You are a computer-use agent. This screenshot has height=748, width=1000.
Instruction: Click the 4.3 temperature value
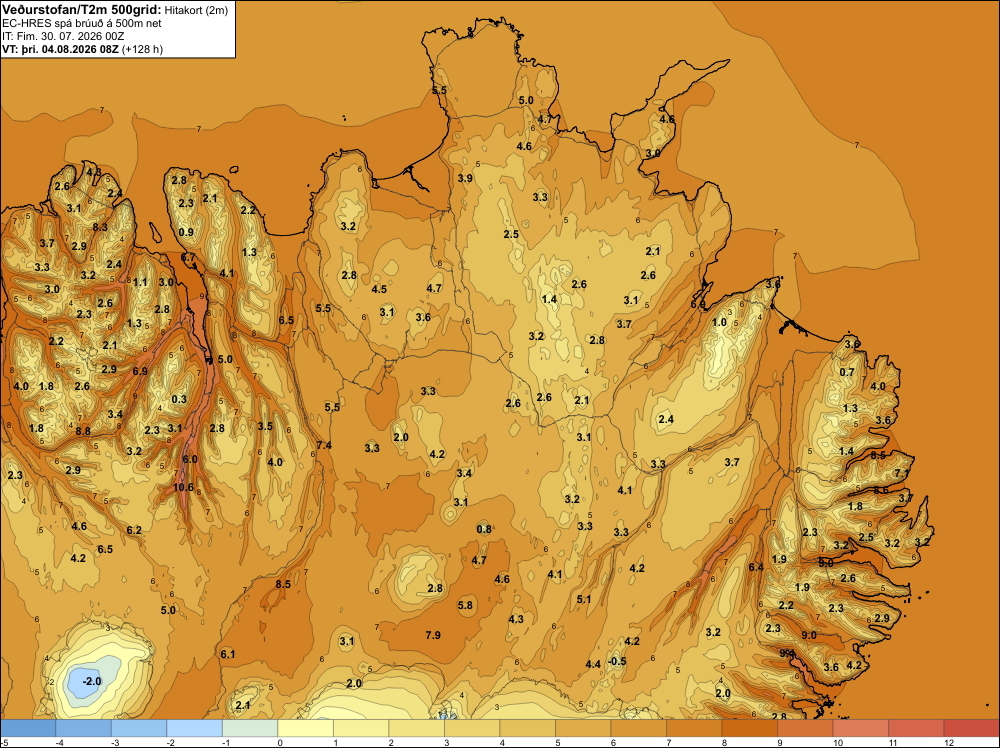(x=516, y=619)
